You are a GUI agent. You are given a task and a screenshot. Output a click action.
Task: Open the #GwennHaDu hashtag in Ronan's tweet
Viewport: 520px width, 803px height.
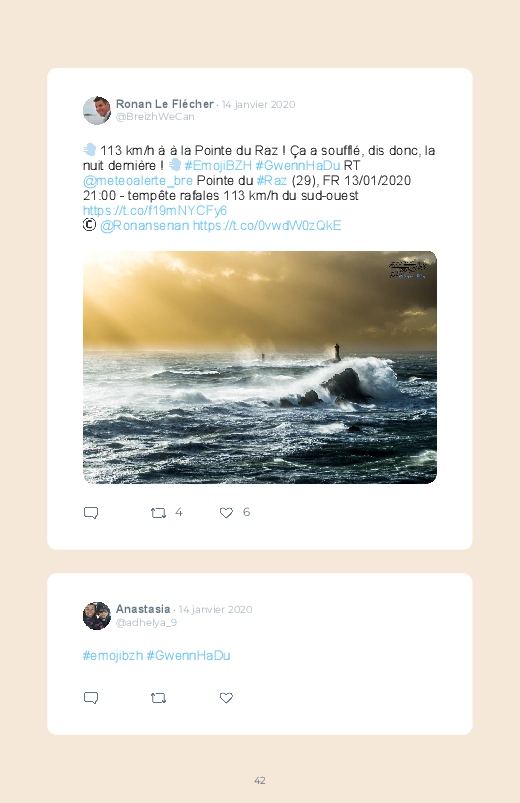point(298,165)
